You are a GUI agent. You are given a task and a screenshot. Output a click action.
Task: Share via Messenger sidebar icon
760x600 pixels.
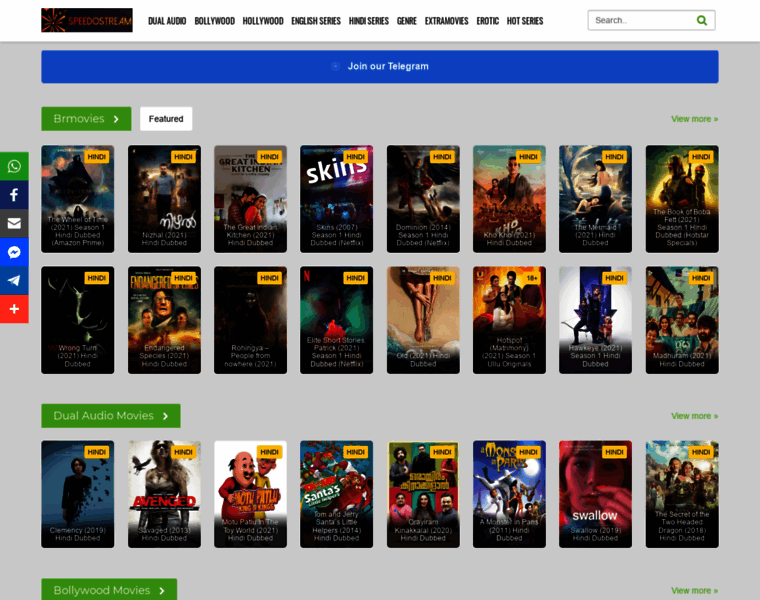pos(14,252)
